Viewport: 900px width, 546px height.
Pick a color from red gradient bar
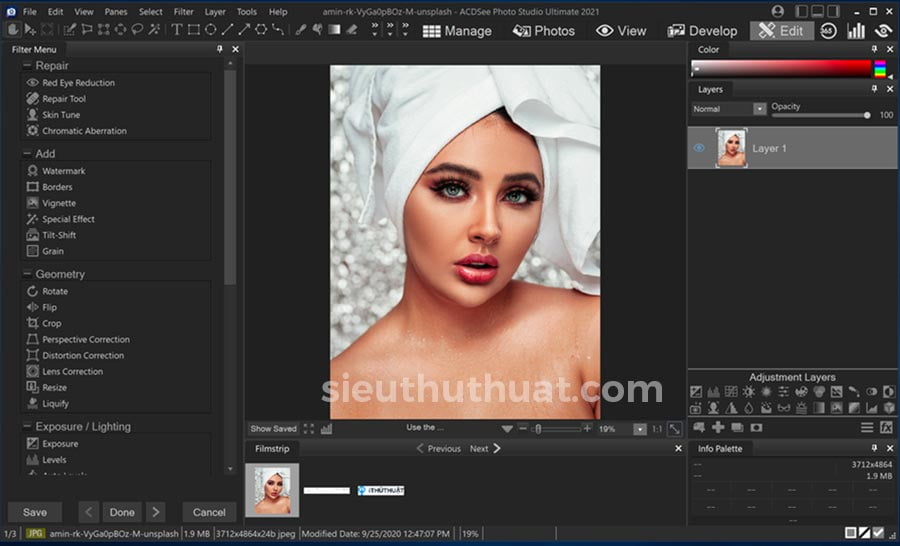[781, 69]
